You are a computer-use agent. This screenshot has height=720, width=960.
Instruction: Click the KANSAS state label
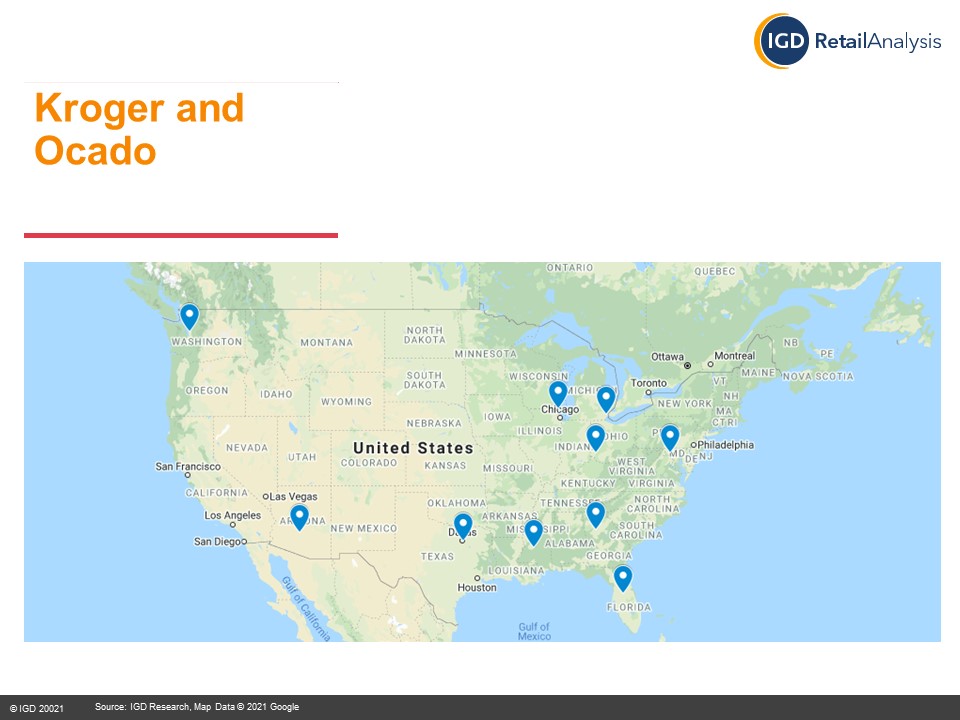click(x=445, y=465)
